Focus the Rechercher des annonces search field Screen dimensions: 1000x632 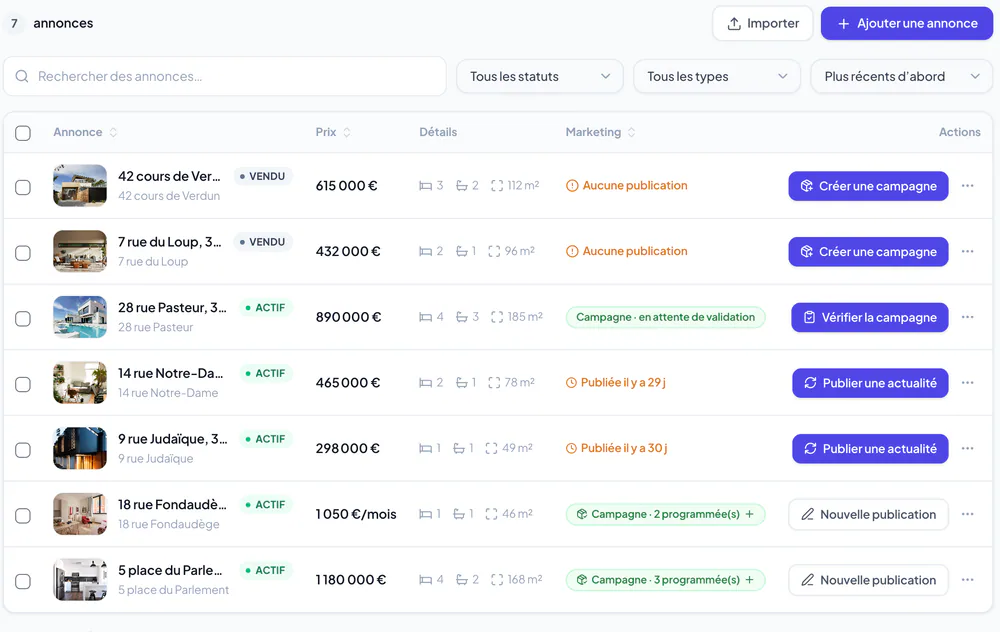pyautogui.click(x=224, y=77)
